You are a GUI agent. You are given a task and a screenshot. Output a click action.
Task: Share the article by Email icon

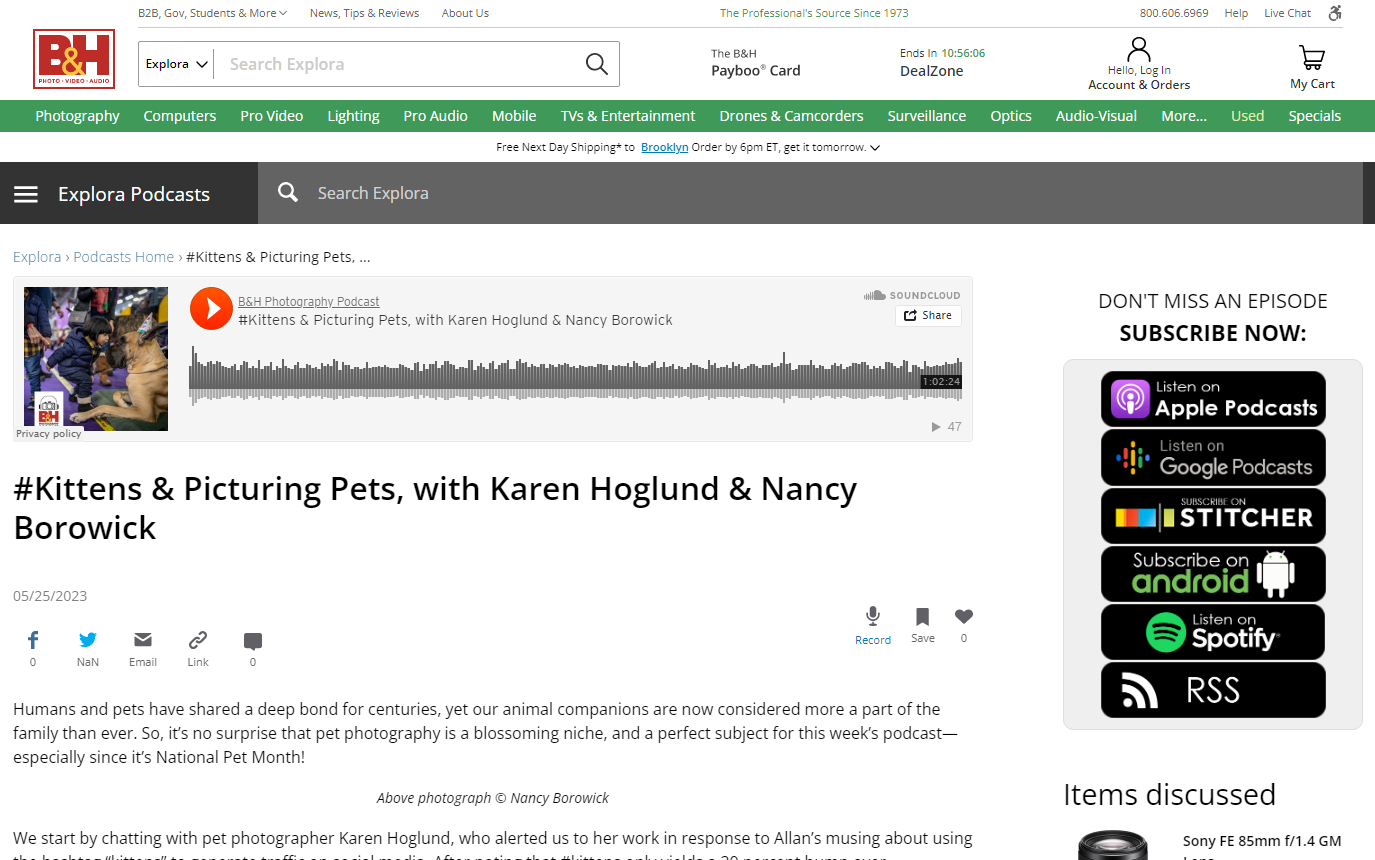(143, 640)
